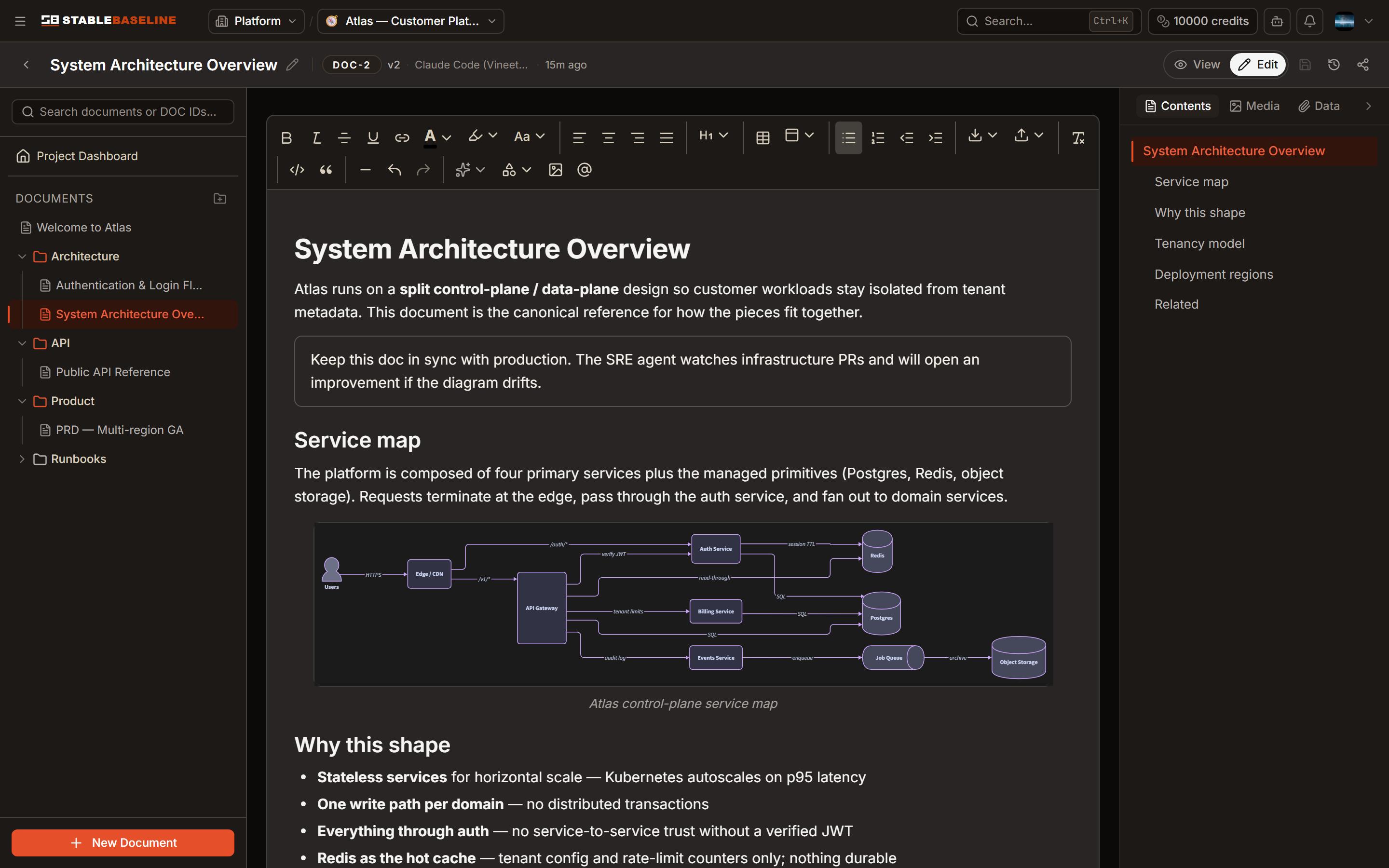Viewport: 1389px width, 868px height.
Task: Center align text
Action: 608,138
